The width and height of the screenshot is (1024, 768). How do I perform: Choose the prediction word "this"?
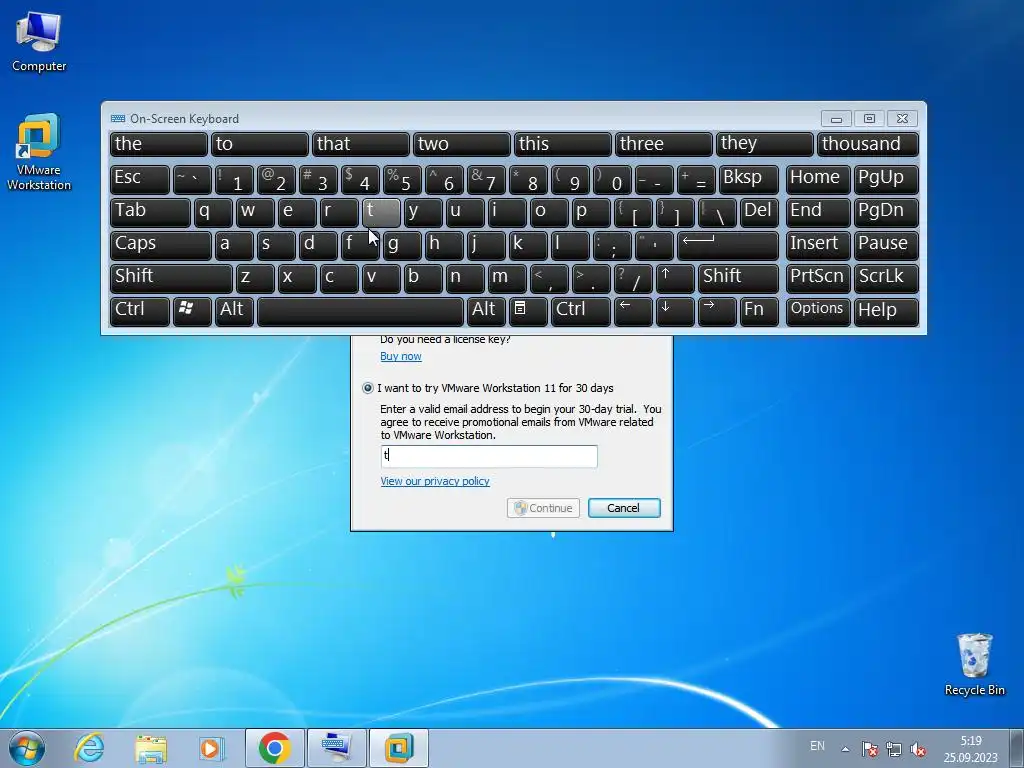[563, 144]
